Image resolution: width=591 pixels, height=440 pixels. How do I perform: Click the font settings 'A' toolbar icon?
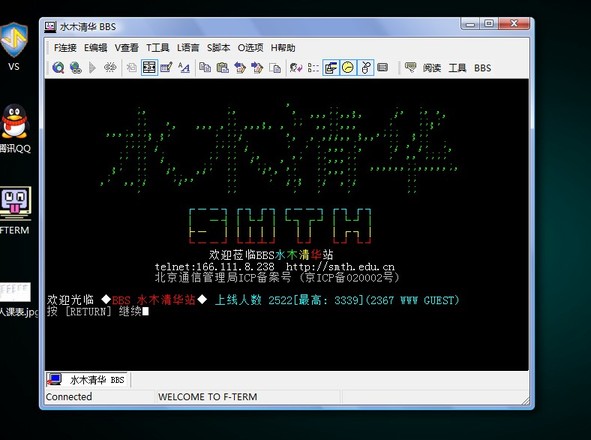pos(184,68)
